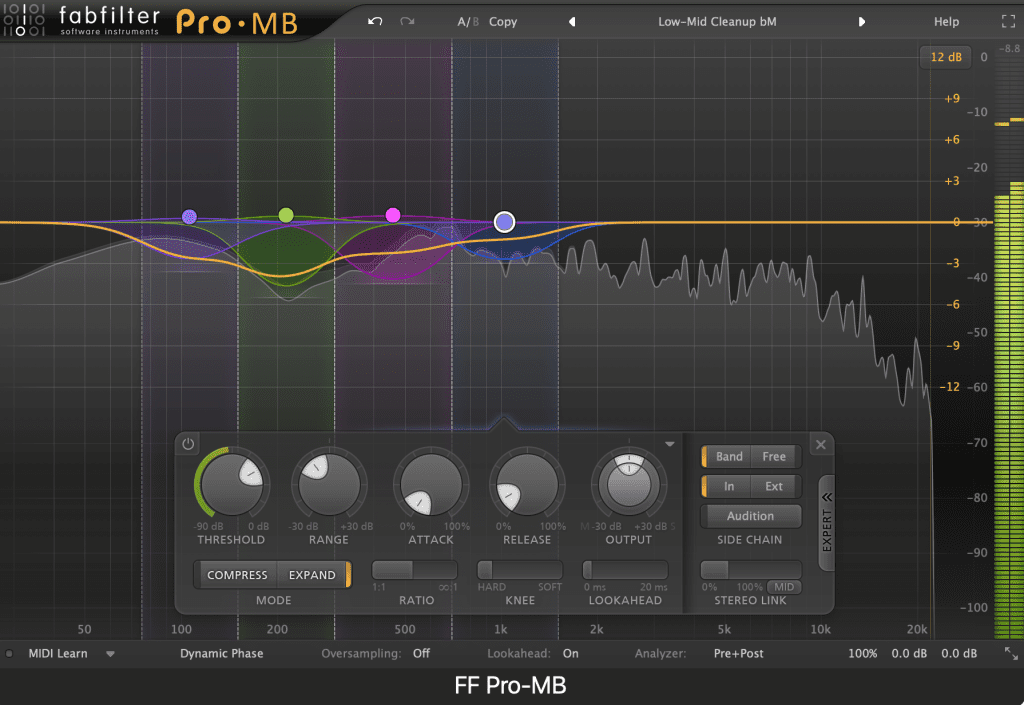
Task: Open the Dynamic Phase processing mode menu
Action: [221, 653]
